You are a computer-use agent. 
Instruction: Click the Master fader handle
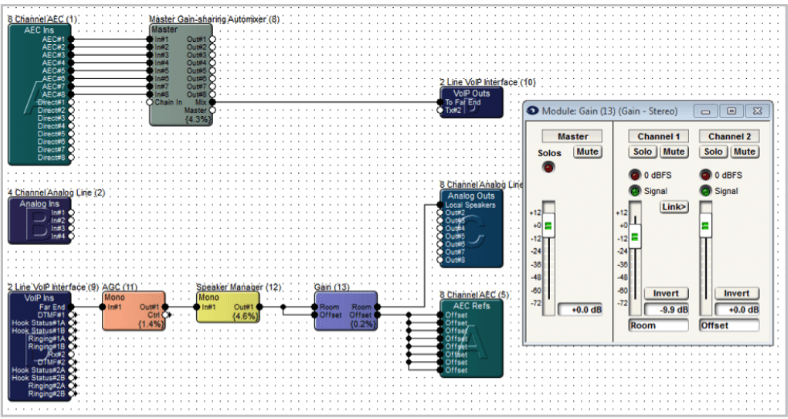pos(548,226)
